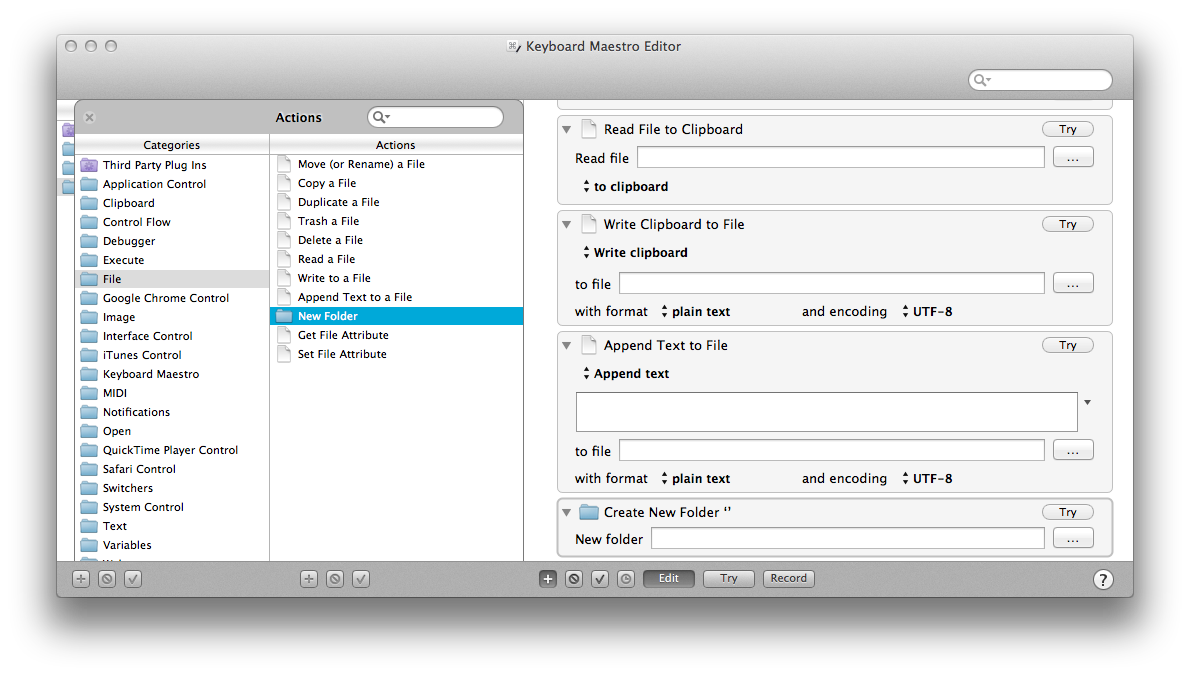
Task: Select the QuickTime Player Control category
Action: click(x=172, y=450)
